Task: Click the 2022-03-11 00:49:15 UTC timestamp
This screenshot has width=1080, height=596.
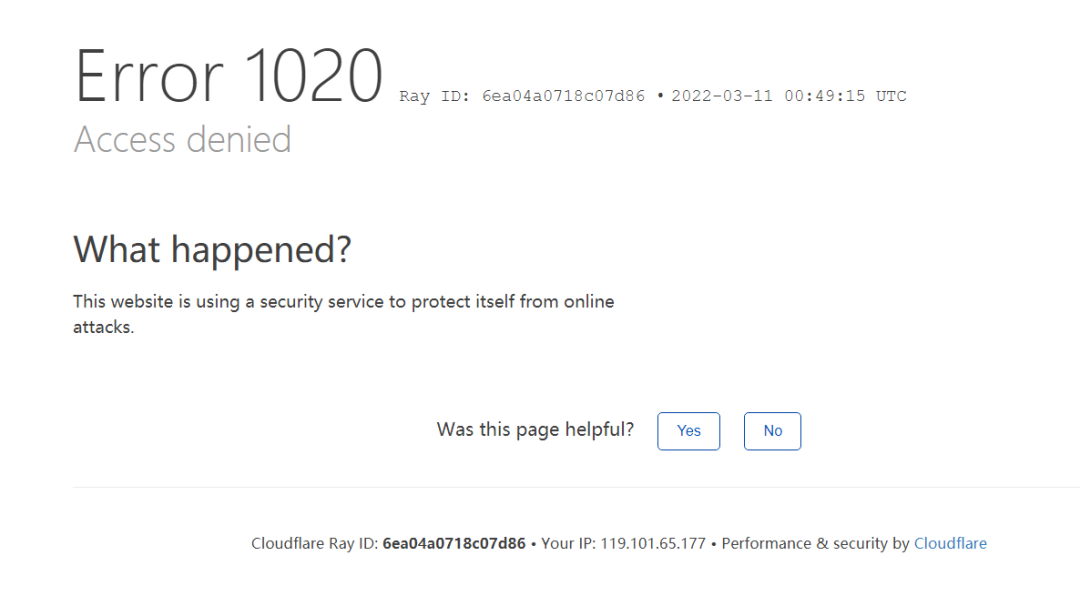Action: (x=789, y=97)
